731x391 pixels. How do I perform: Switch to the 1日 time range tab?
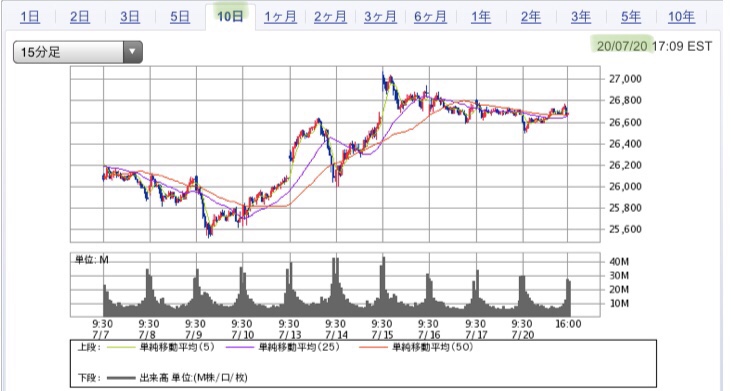[30, 17]
